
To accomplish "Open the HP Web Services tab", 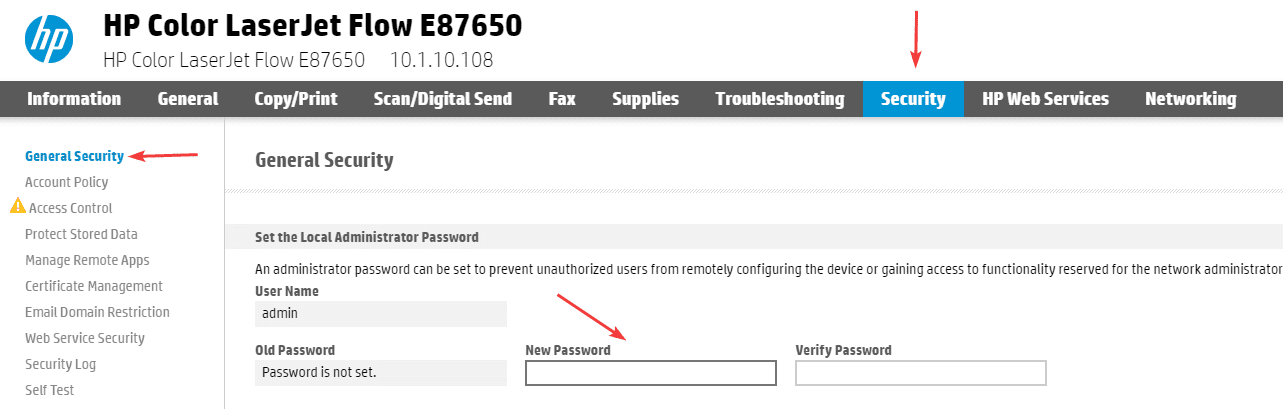I will 1045,99.
